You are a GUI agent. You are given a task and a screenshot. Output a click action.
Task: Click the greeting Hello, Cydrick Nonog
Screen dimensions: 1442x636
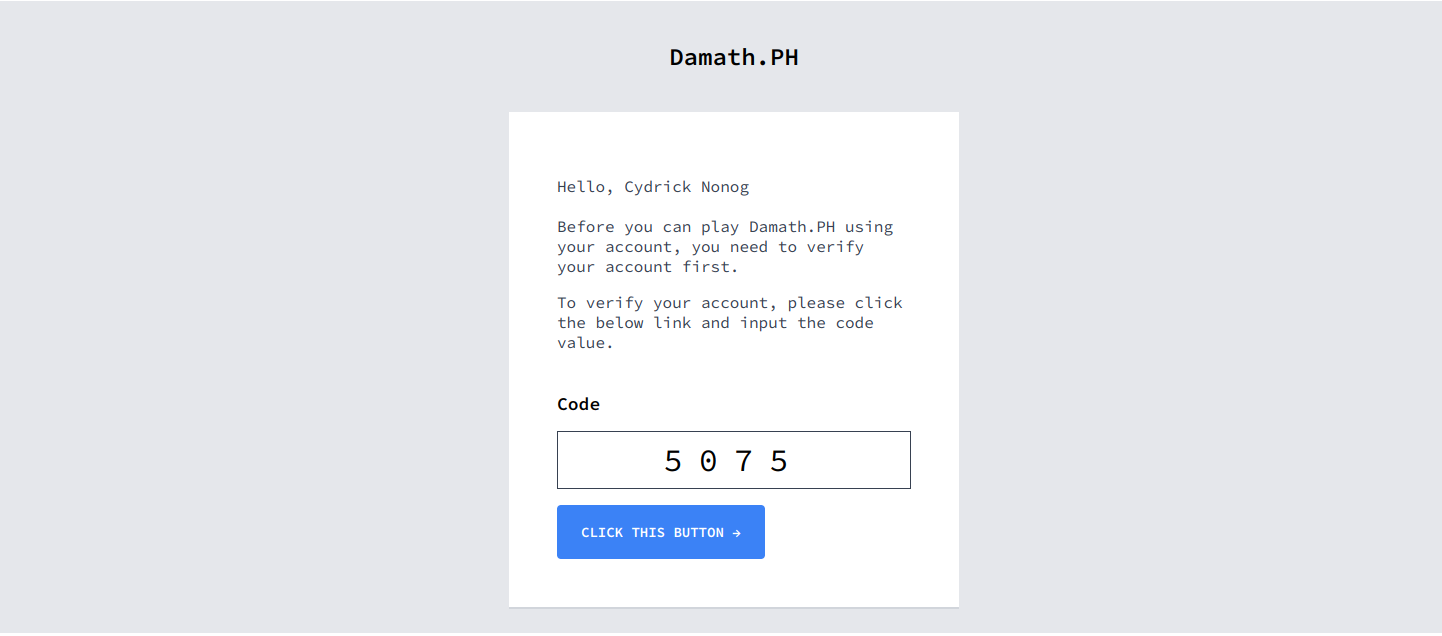653,187
